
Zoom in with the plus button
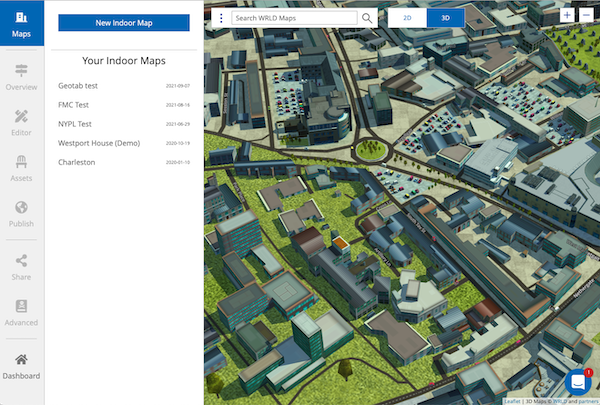pos(567,15)
